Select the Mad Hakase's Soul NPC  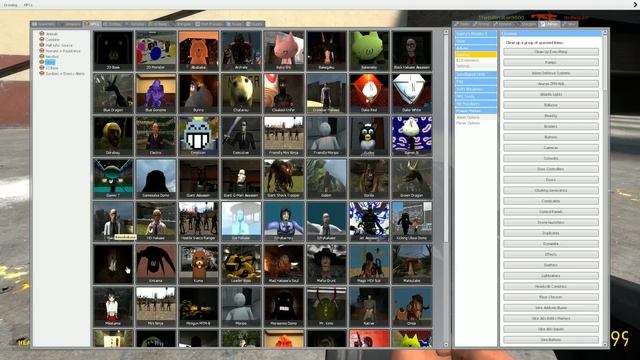[x=284, y=264]
